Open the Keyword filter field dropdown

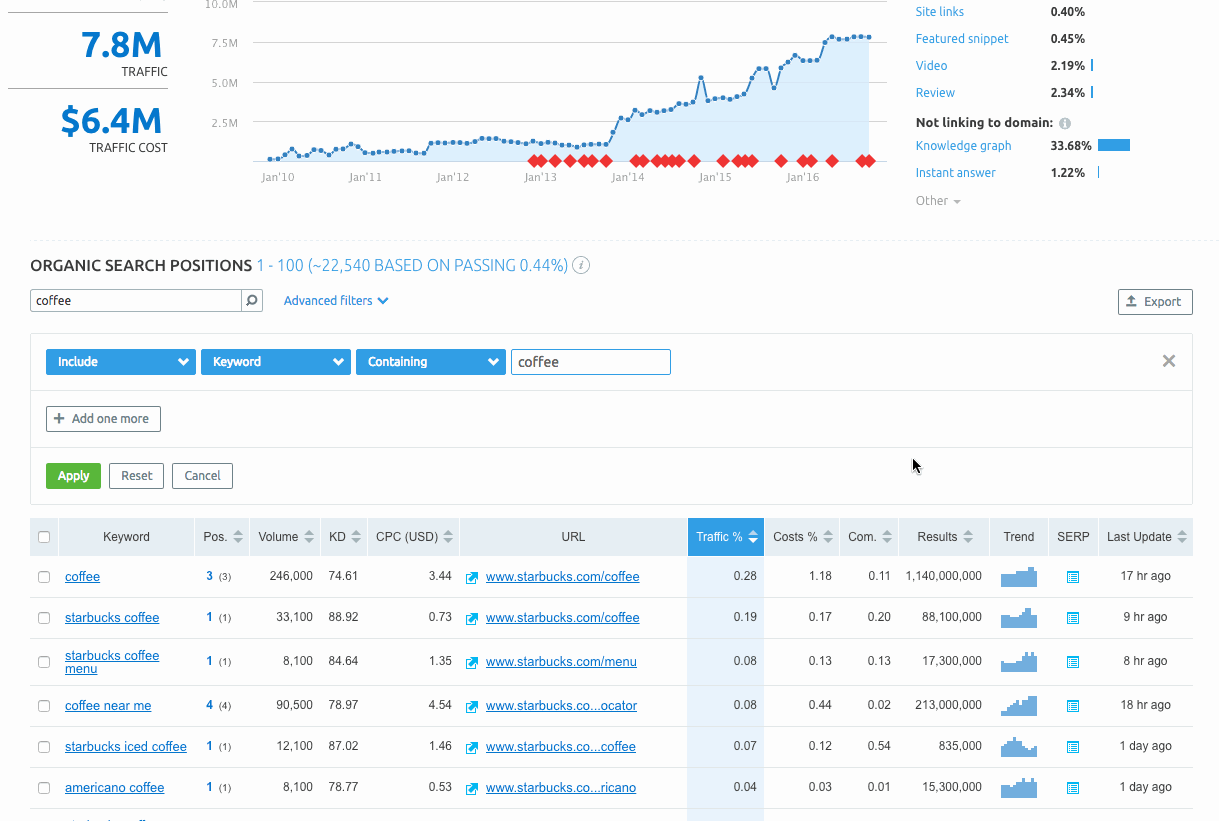[x=276, y=362]
